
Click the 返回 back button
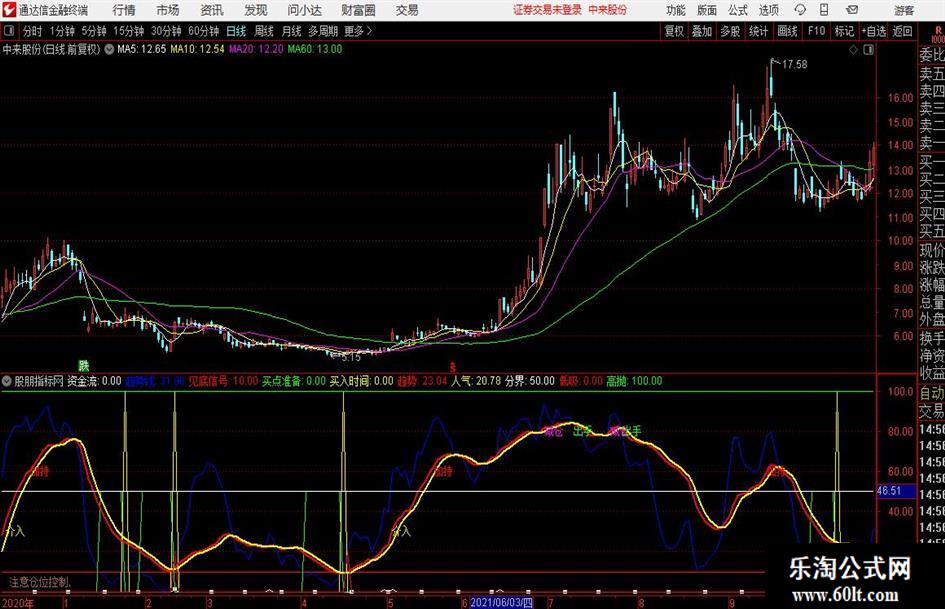(902, 31)
